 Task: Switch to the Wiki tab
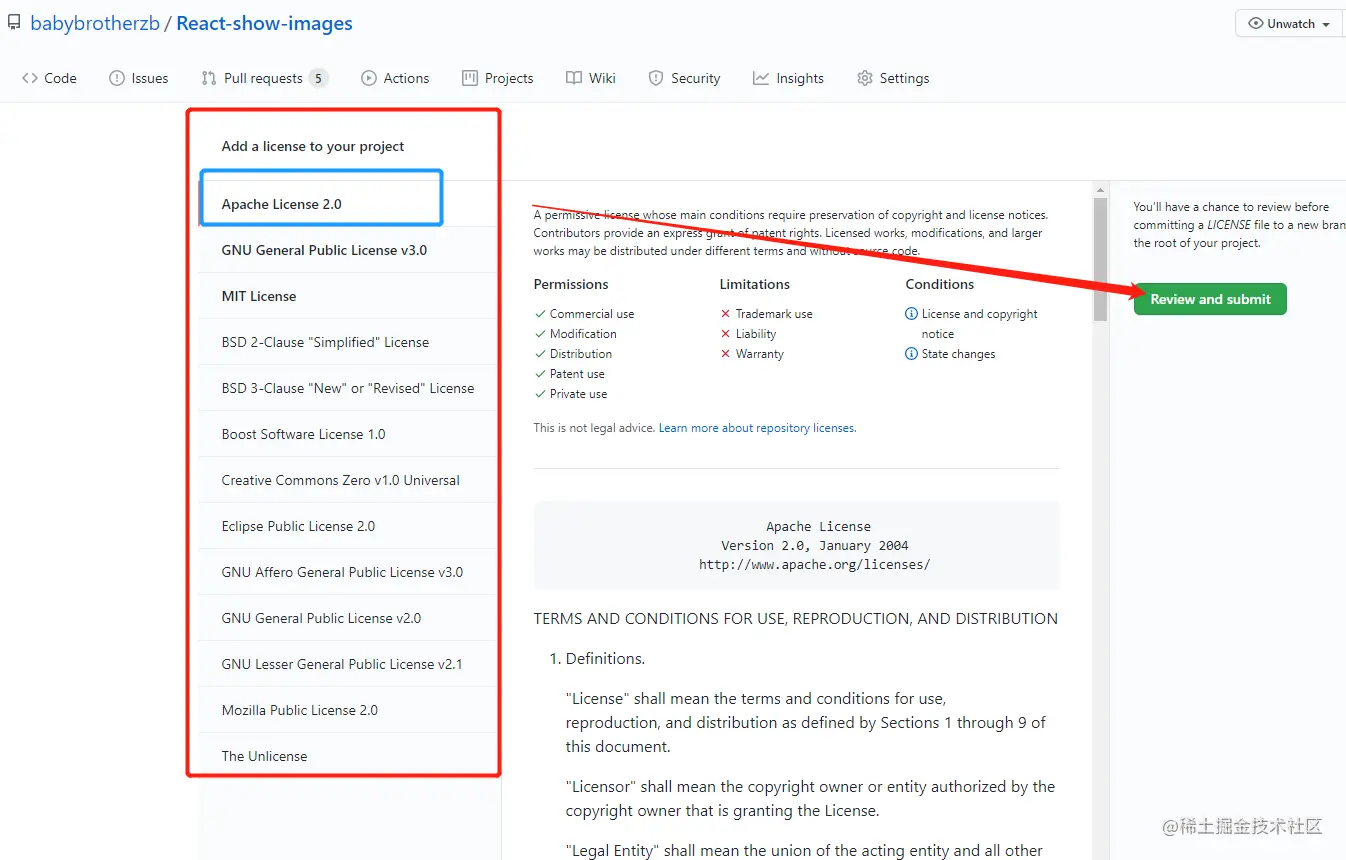(x=591, y=78)
